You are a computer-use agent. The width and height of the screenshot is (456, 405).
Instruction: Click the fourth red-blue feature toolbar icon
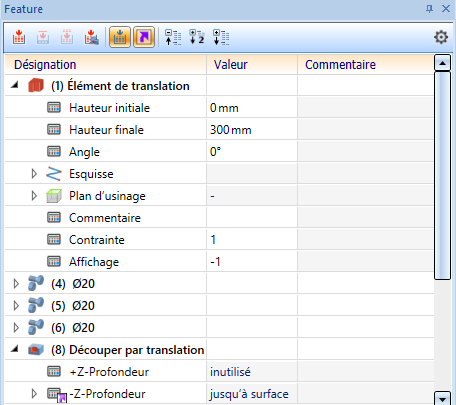pyautogui.click(x=91, y=37)
